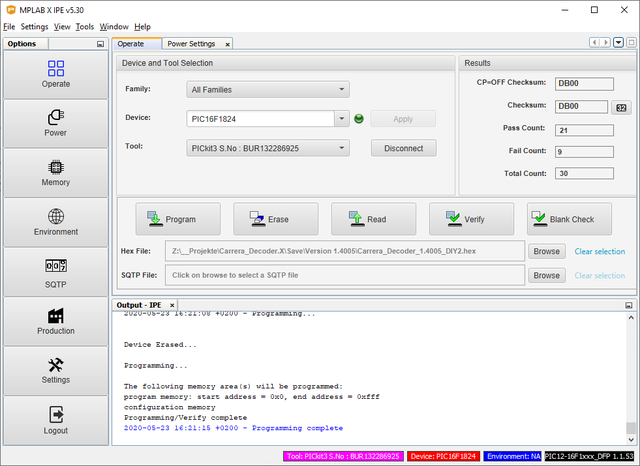Browse for an SQTP file

click(547, 275)
